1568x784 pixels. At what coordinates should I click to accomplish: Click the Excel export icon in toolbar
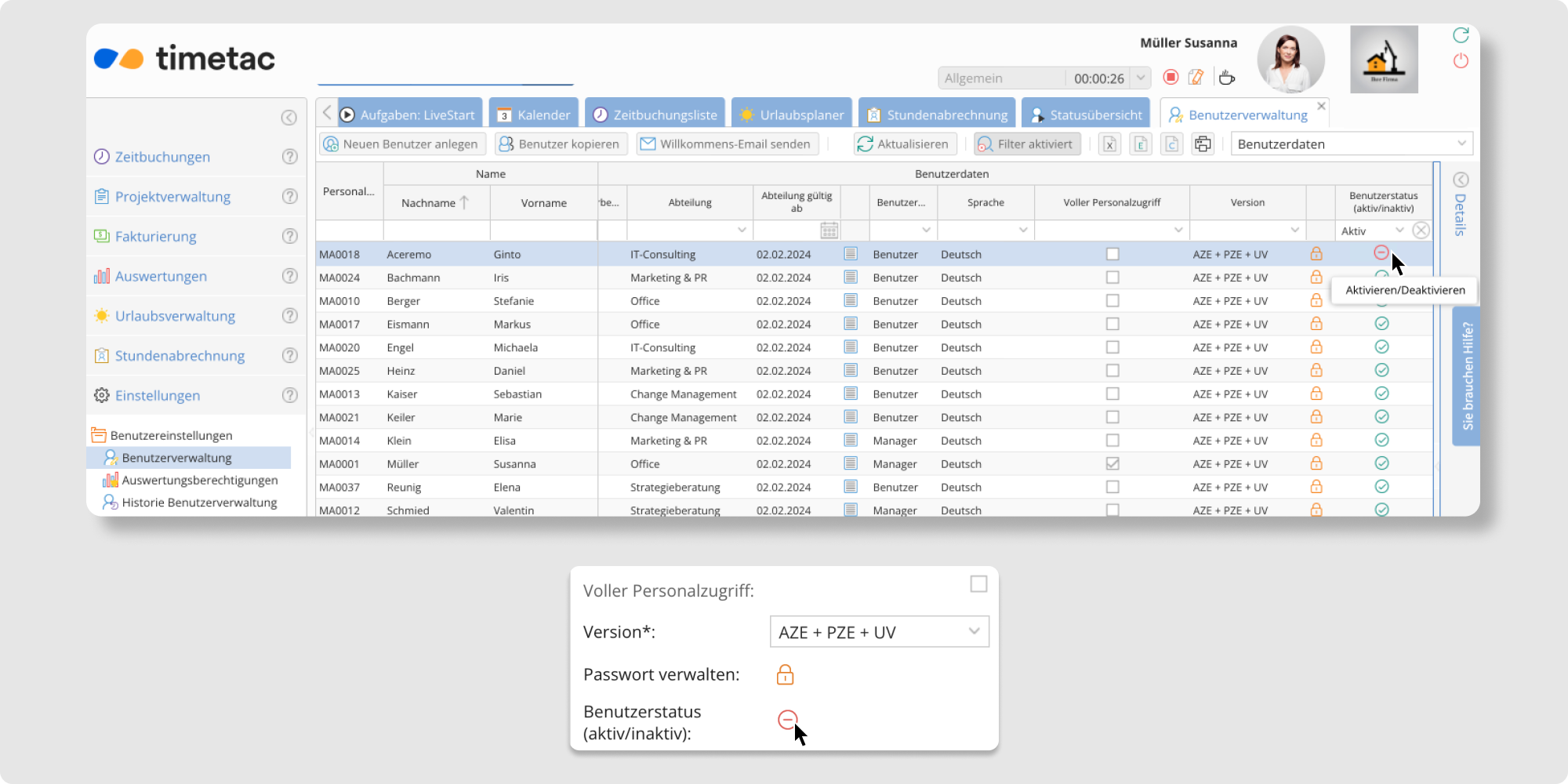coord(1109,144)
